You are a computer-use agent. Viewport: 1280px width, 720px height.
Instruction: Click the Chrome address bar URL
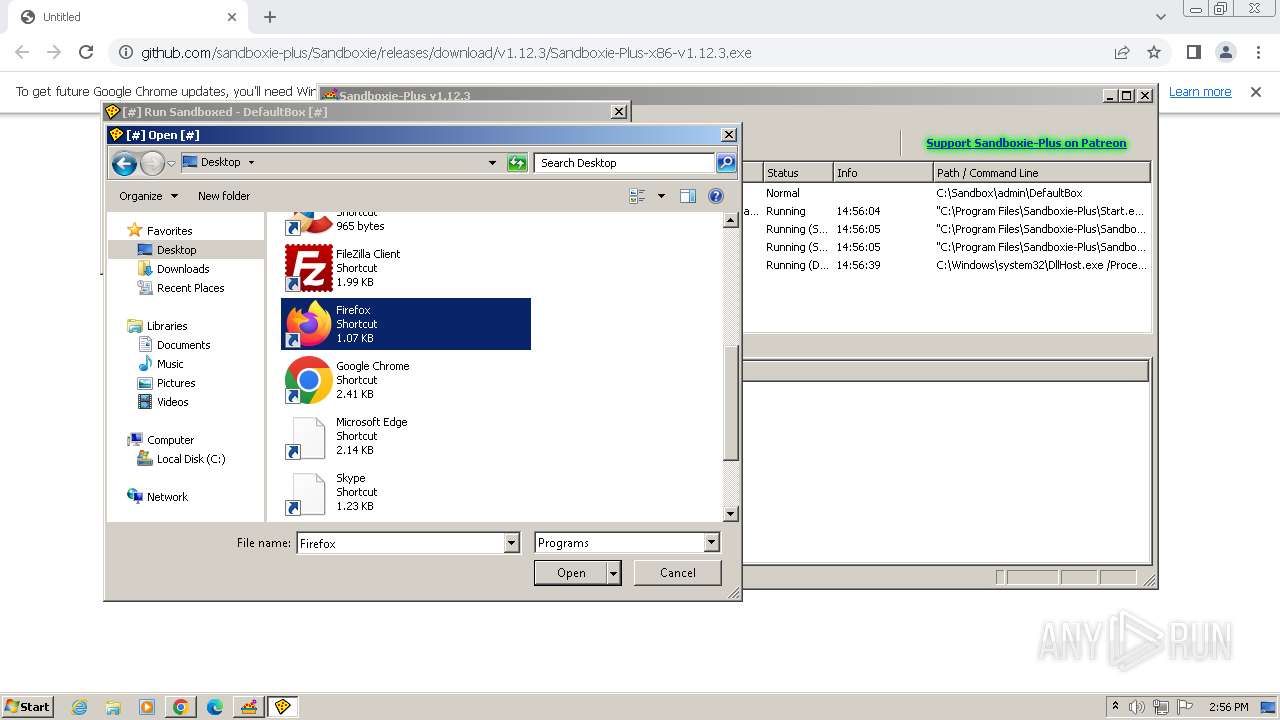[x=446, y=53]
